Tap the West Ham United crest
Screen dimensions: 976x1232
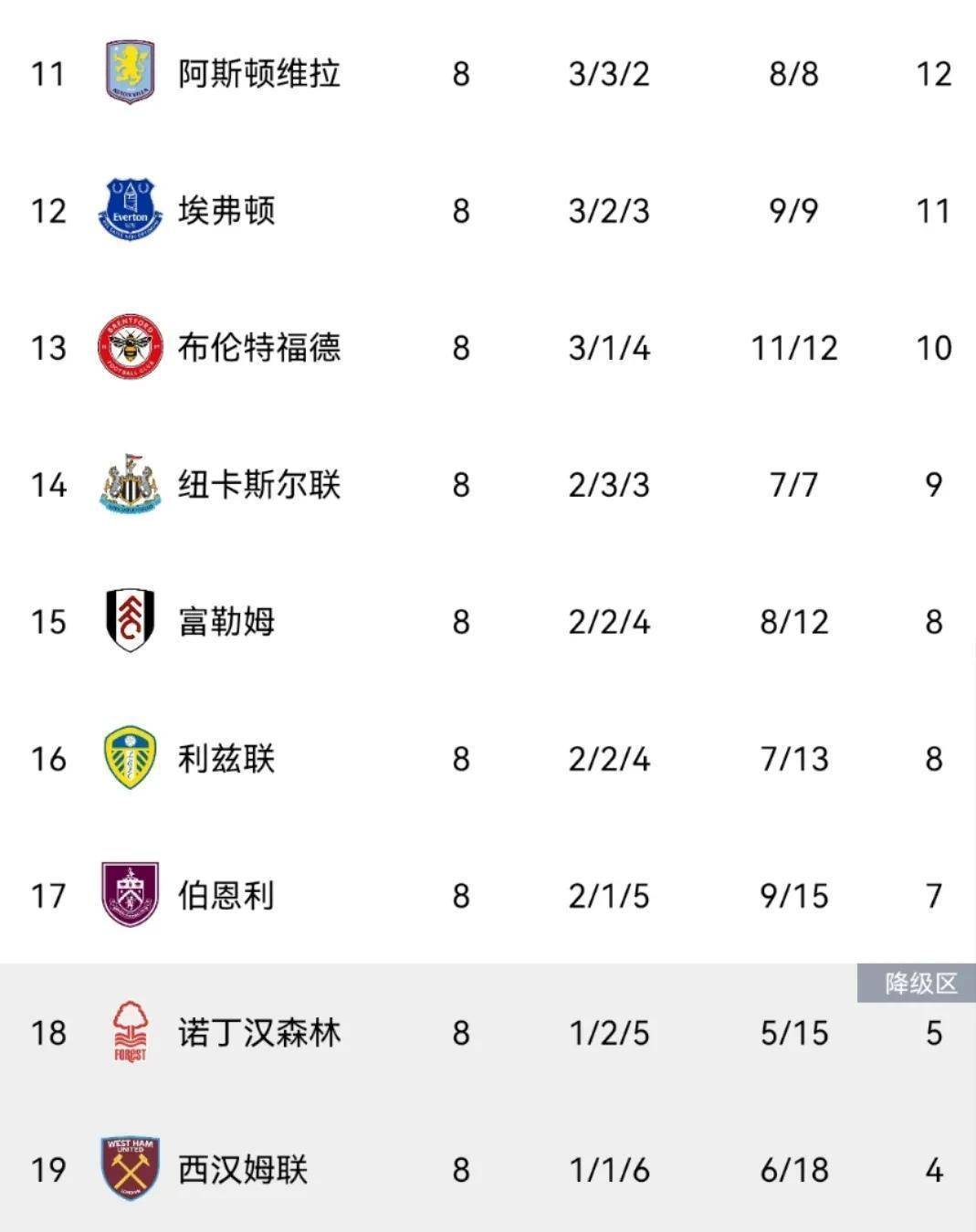pos(130,1169)
